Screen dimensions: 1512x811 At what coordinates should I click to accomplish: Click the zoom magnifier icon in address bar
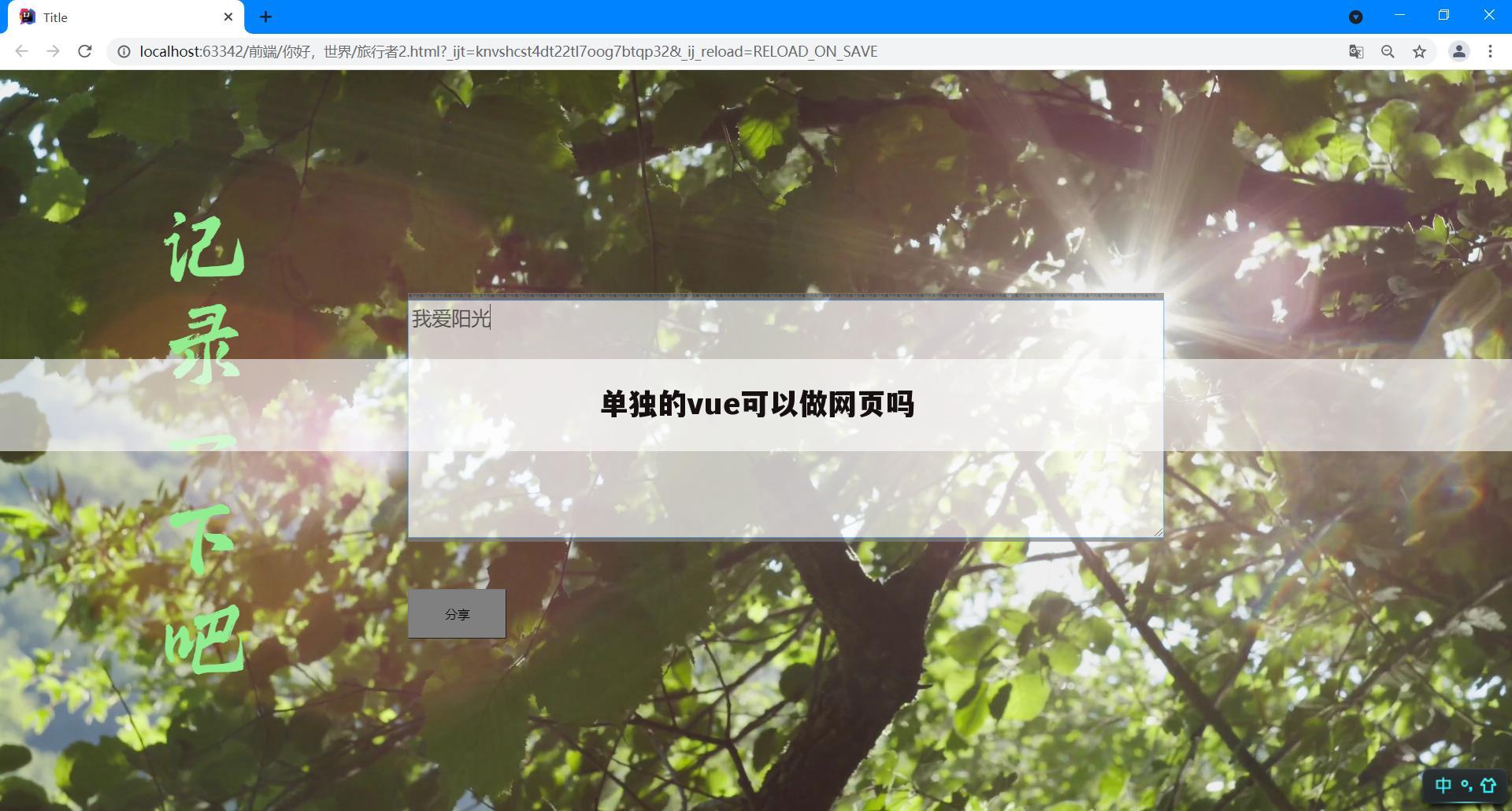point(1388,51)
